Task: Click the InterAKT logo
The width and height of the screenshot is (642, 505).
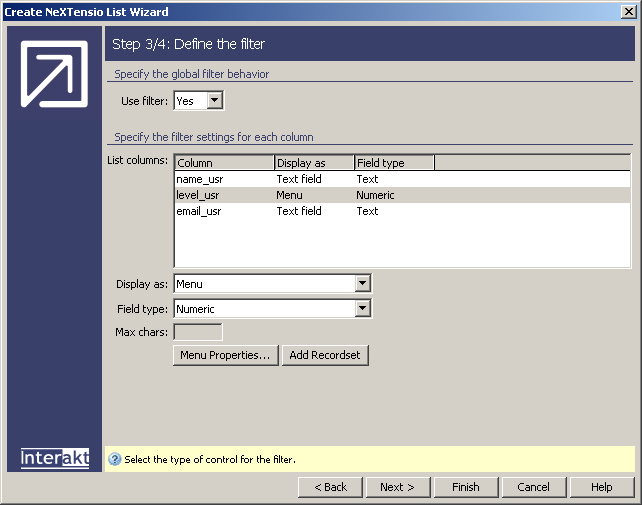Action: (55, 458)
